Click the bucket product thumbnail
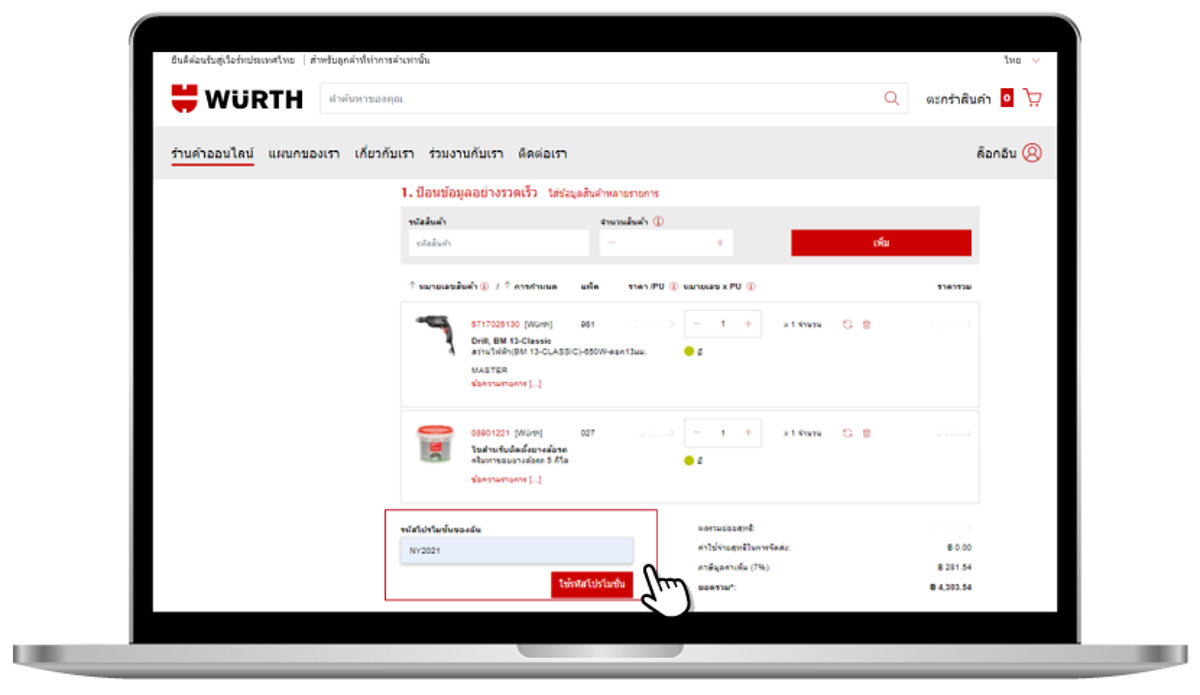This screenshot has height=695, width=1200. (435, 446)
